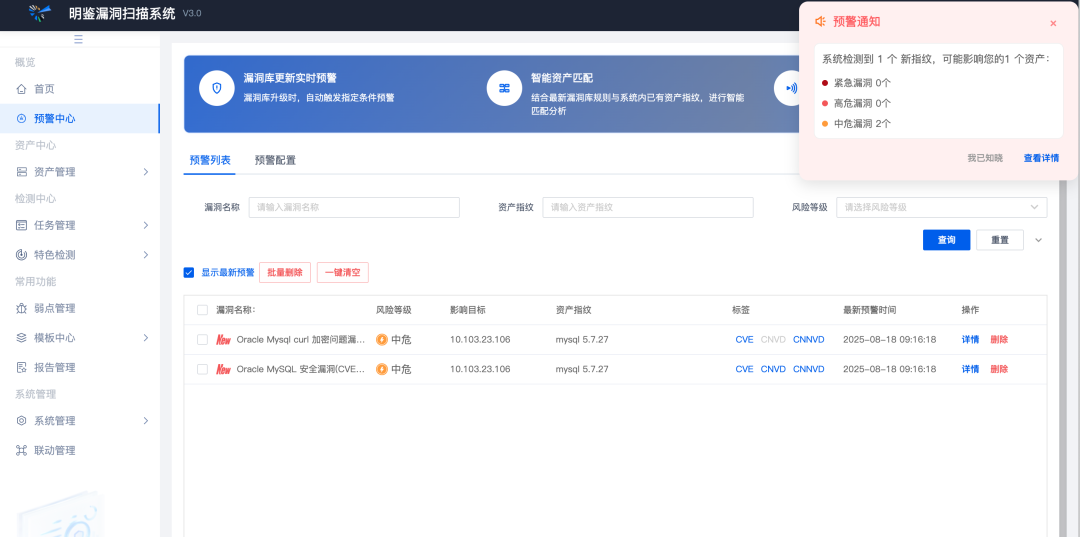Click the home icon beside 首页

(22, 89)
